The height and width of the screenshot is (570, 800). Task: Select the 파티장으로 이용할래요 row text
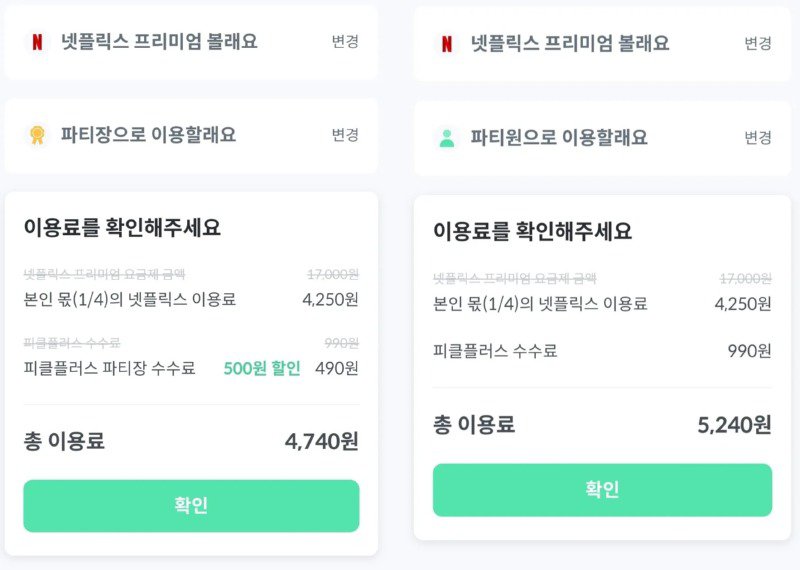(148, 135)
